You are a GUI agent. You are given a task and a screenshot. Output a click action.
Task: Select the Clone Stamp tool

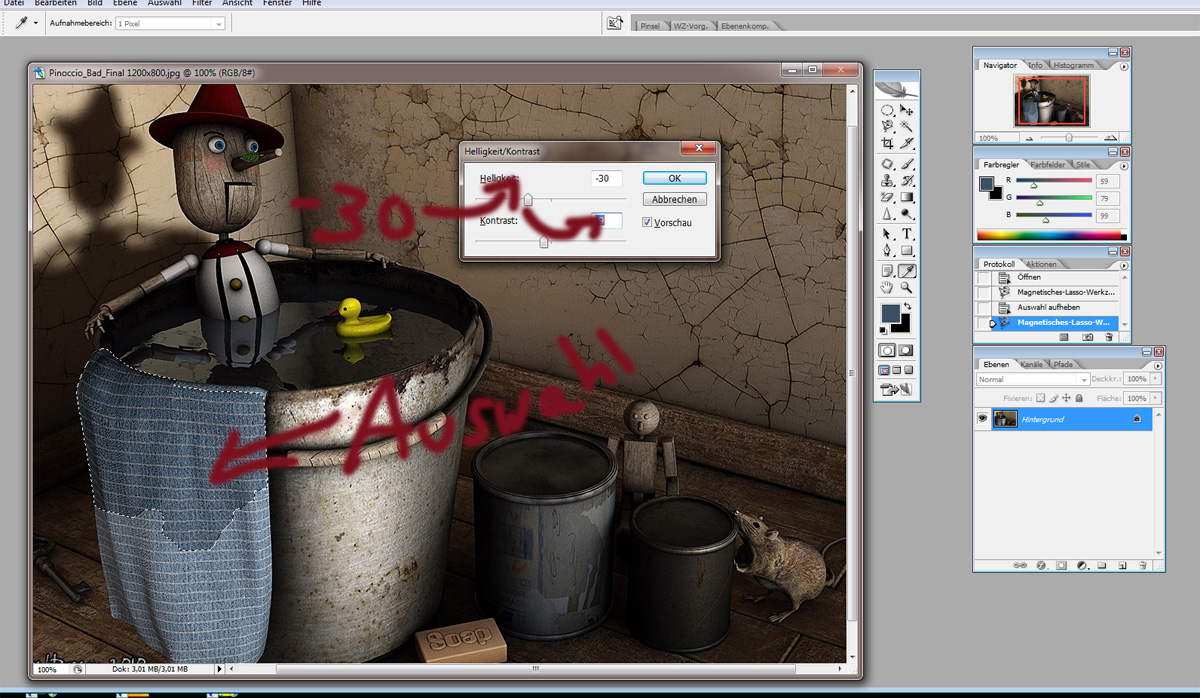pos(888,180)
